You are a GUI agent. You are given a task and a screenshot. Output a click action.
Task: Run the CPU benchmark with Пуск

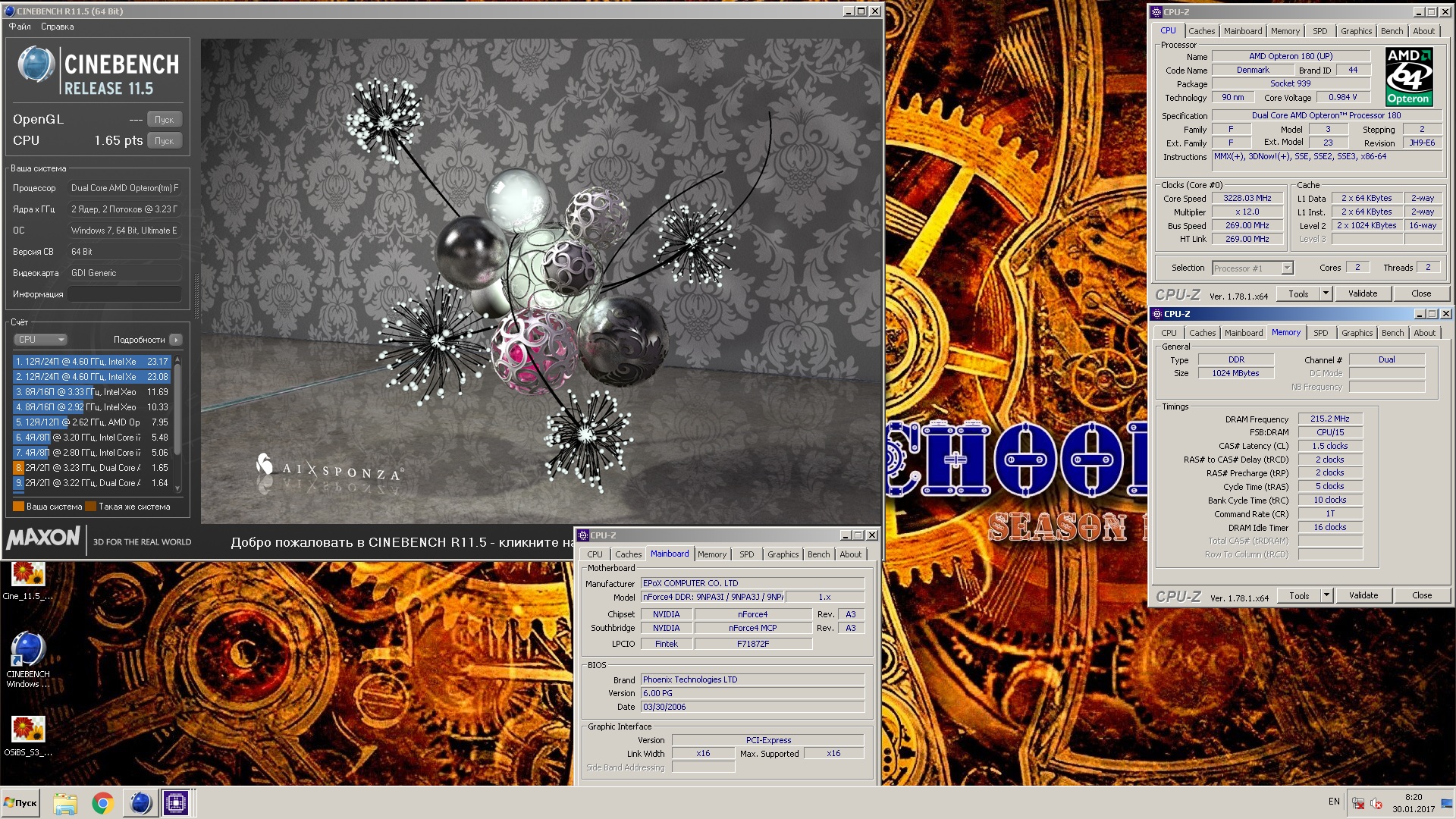tap(165, 141)
